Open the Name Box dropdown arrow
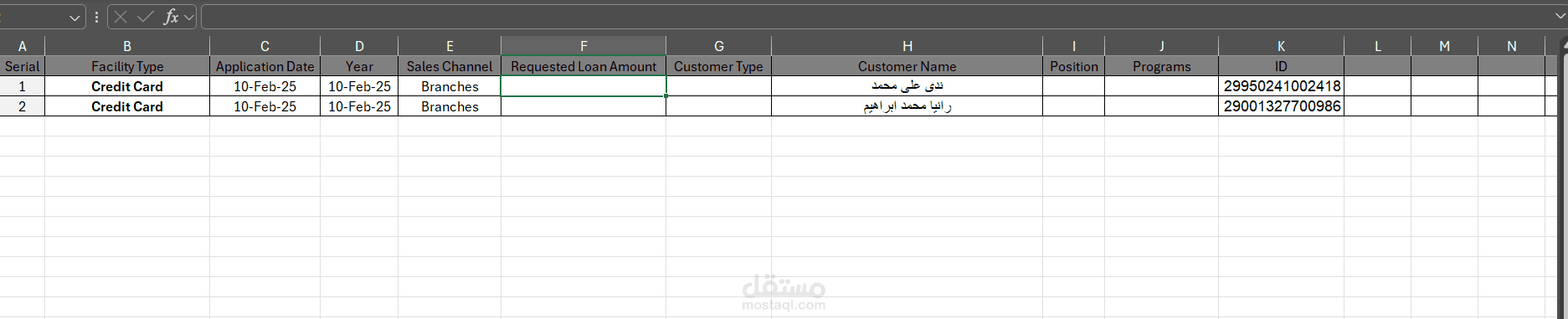The width and height of the screenshot is (1568, 319). (x=75, y=17)
